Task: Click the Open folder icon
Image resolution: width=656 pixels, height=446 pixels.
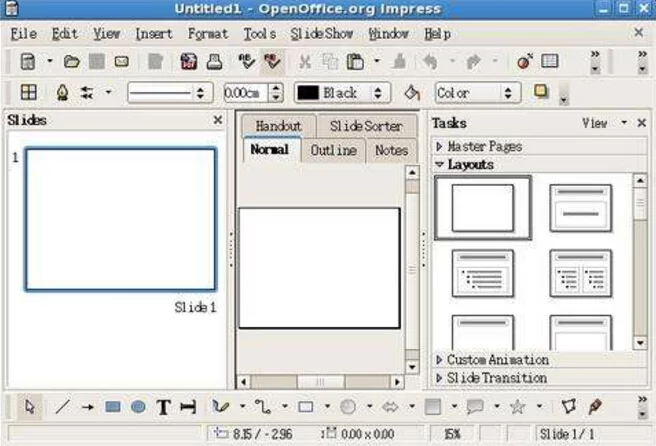Action: [x=72, y=62]
